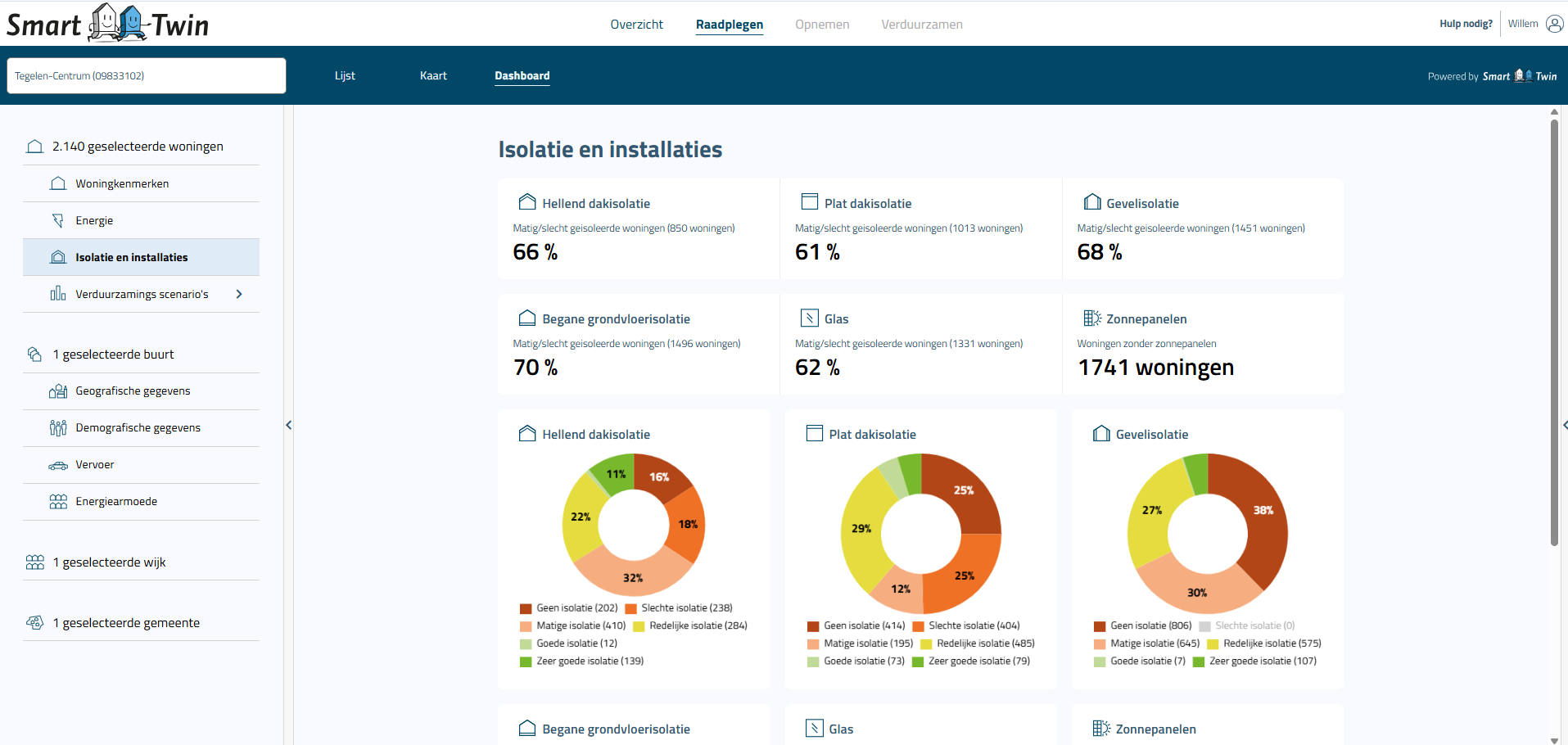Click the Zonnepanelen solar panel icon
Screen dimensions: 1568x745
point(1091,318)
